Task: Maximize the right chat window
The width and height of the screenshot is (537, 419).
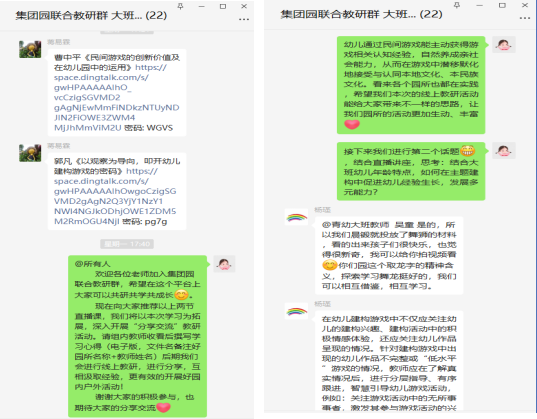Action: 502,5
